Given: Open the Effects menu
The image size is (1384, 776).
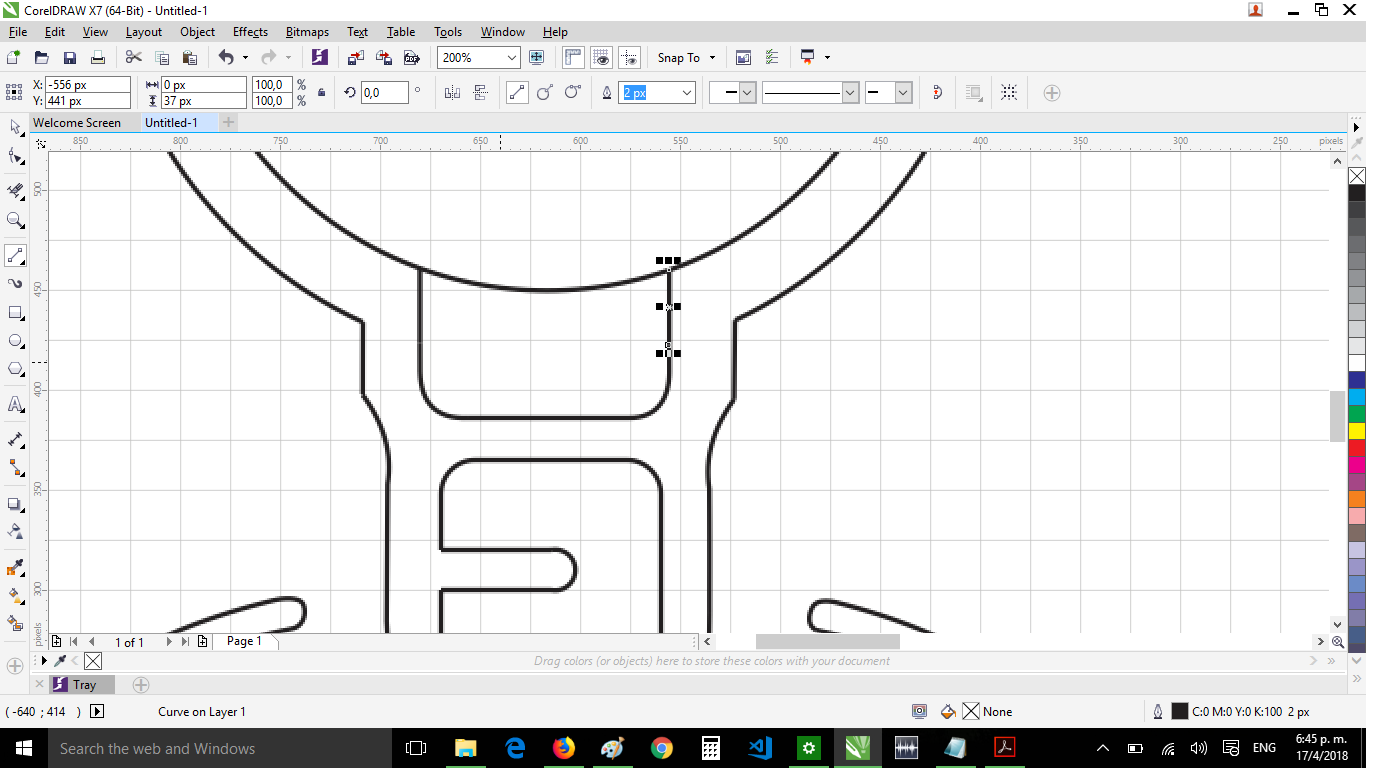Looking at the screenshot, I should pos(250,32).
